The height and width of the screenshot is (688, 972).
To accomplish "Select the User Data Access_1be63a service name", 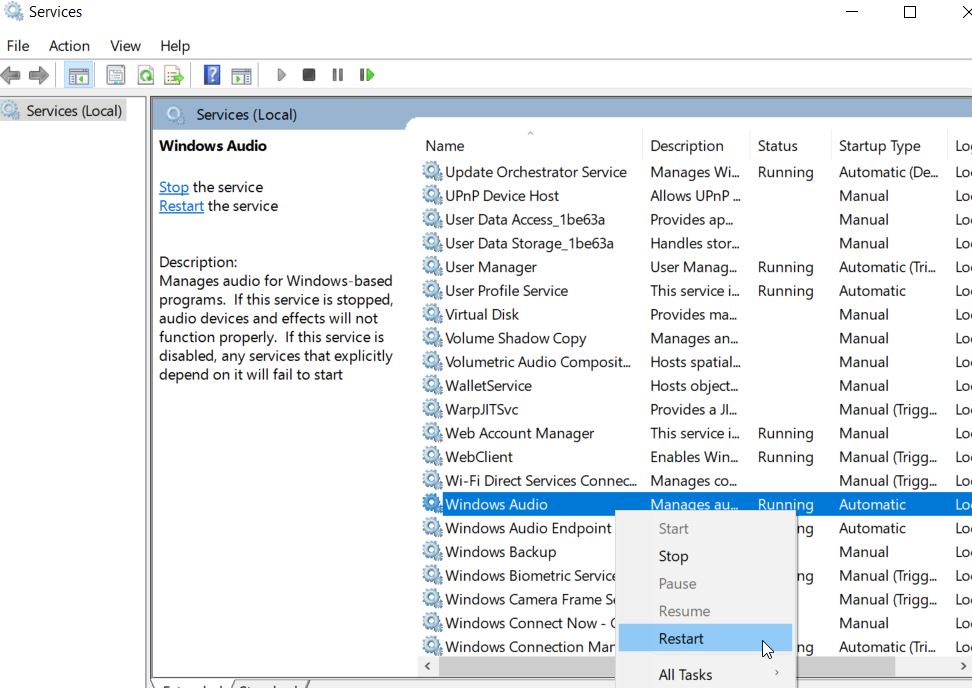I will [525, 219].
